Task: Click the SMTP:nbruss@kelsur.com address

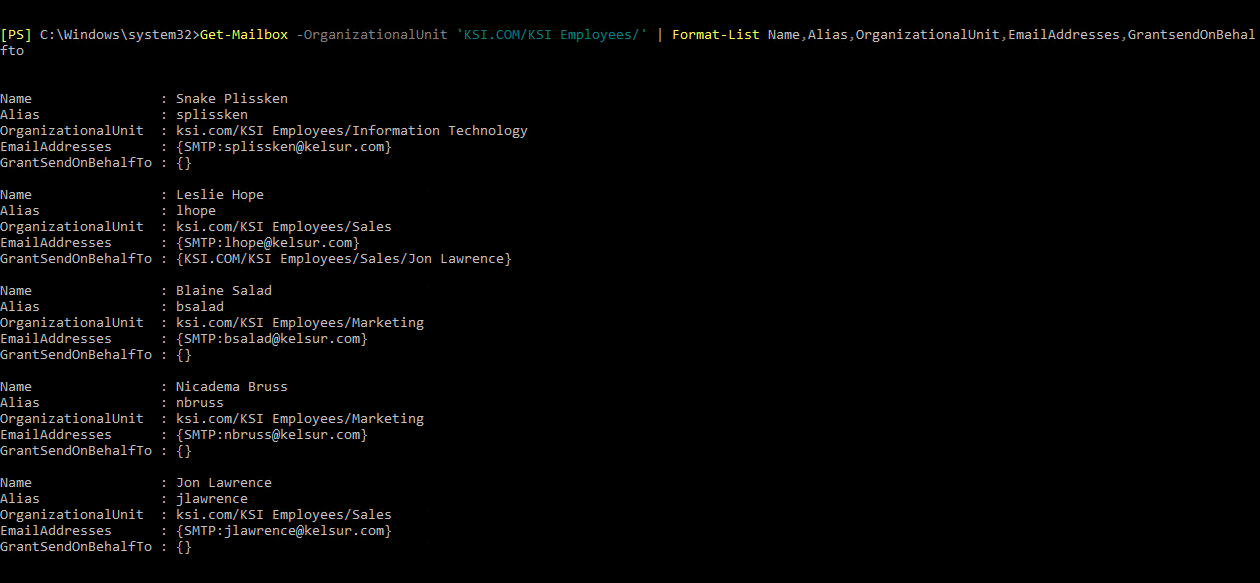Action: point(272,435)
